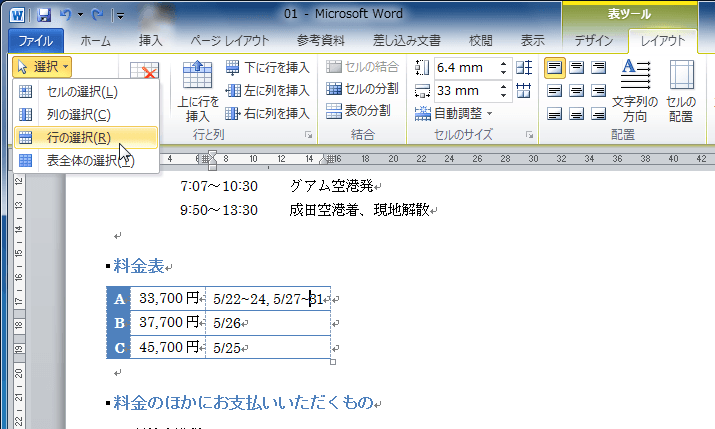Viewport: 715px width, 429px height.
Task: Open the デザイン table tools tab
Action: [x=594, y=41]
